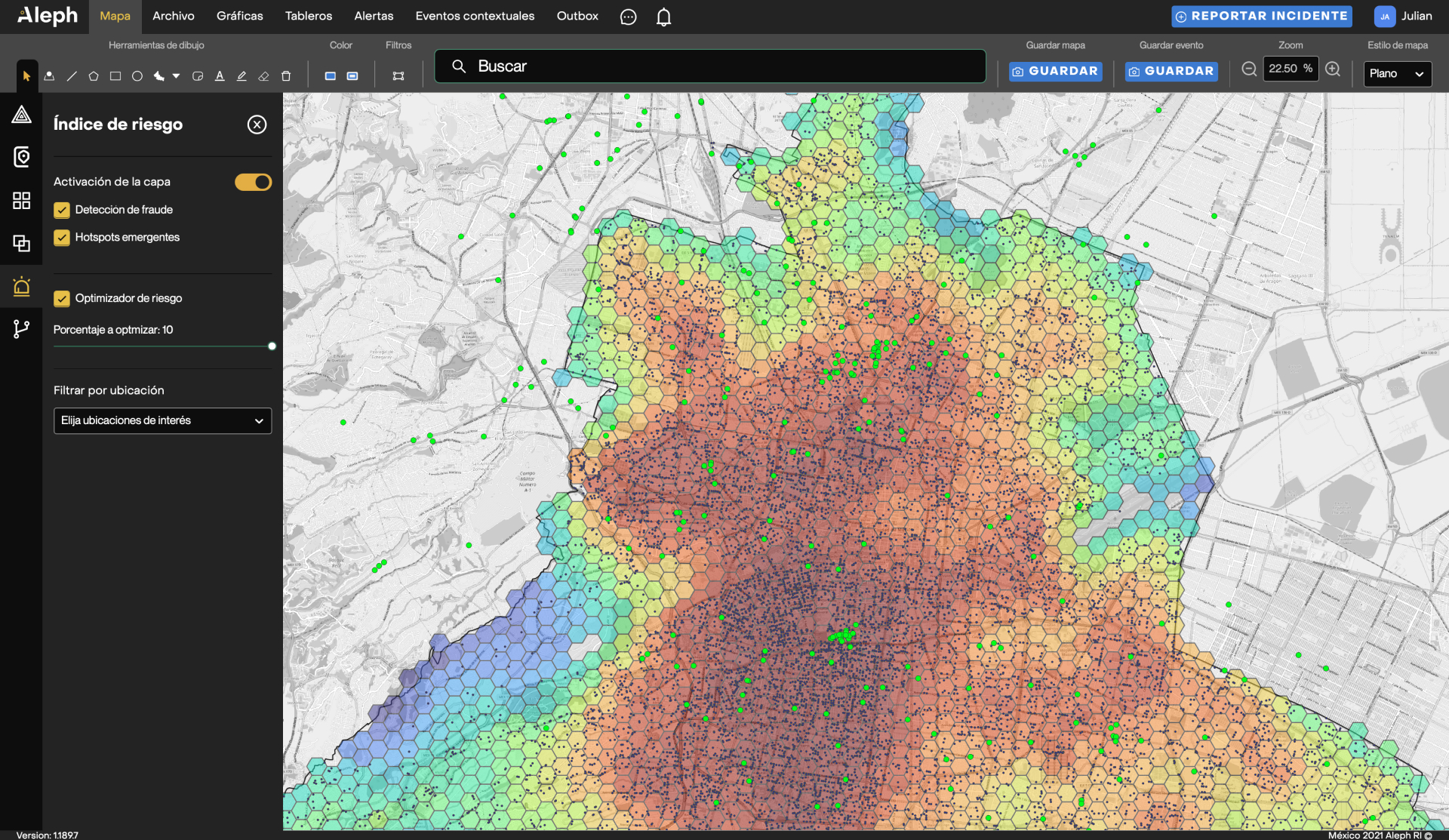Open the Gráficas tab
The height and width of the screenshot is (840, 1449).
click(x=239, y=16)
